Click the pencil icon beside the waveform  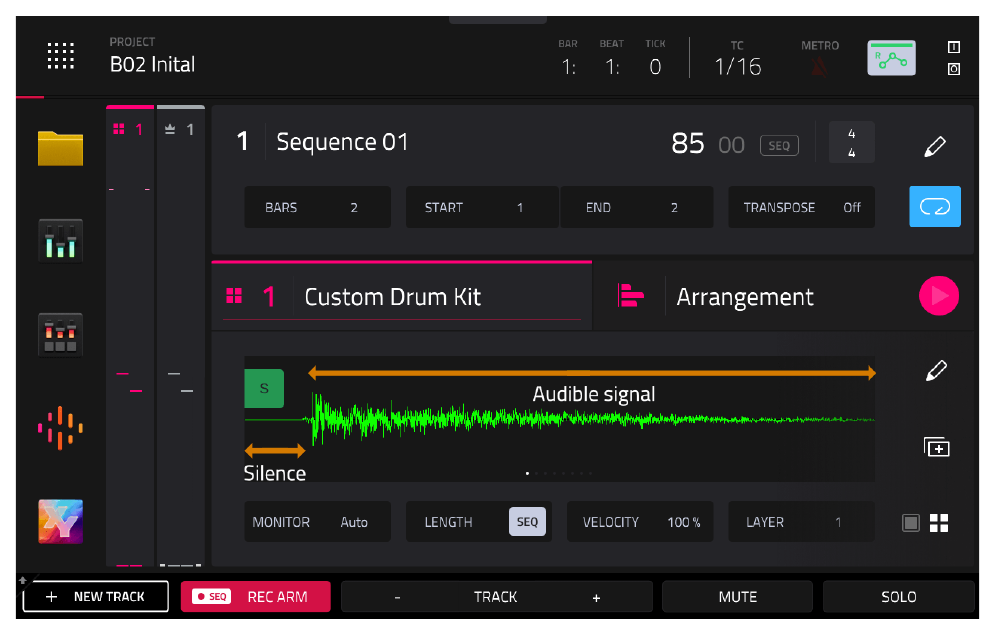[x=936, y=370]
